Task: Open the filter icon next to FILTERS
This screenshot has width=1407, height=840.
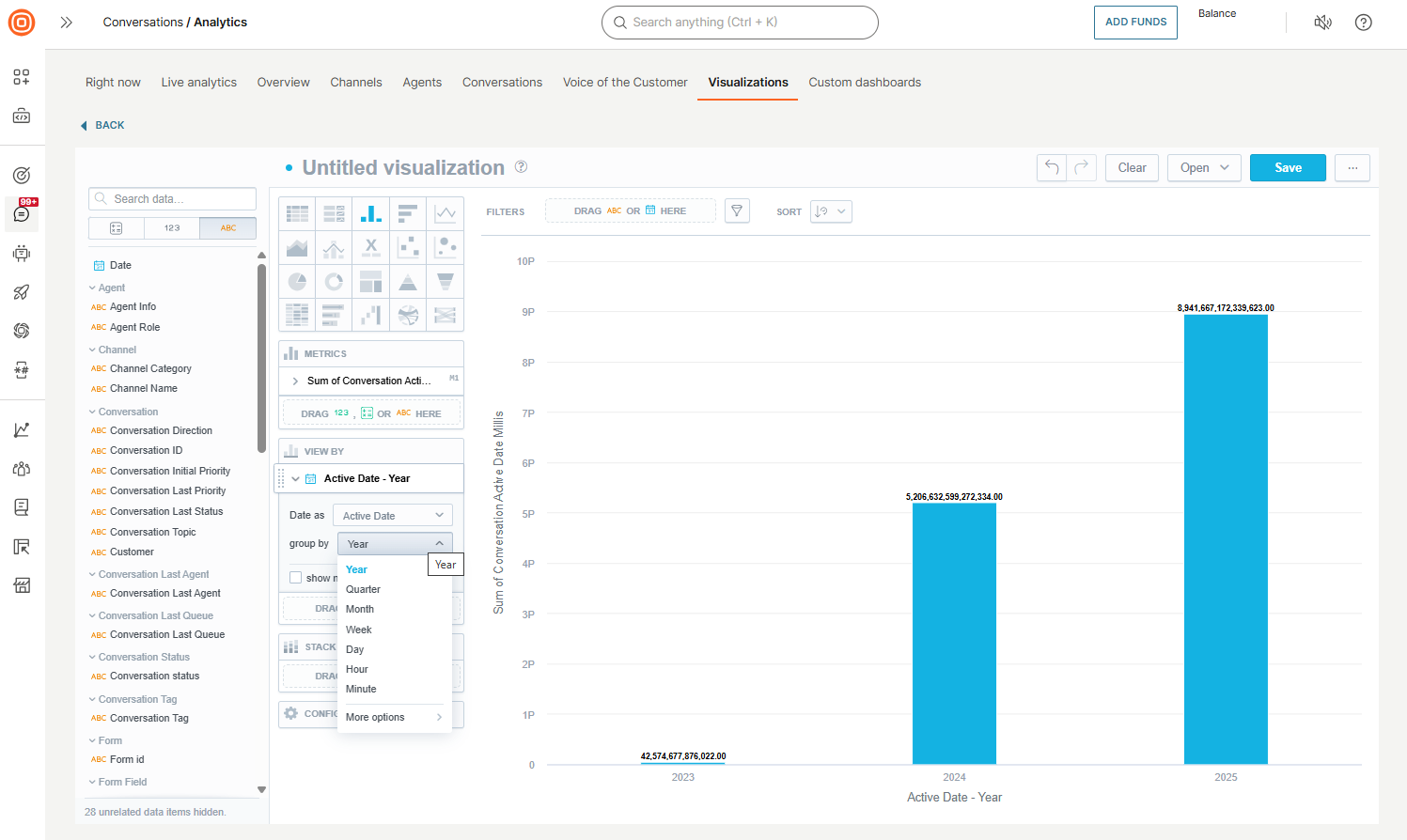Action: point(737,210)
